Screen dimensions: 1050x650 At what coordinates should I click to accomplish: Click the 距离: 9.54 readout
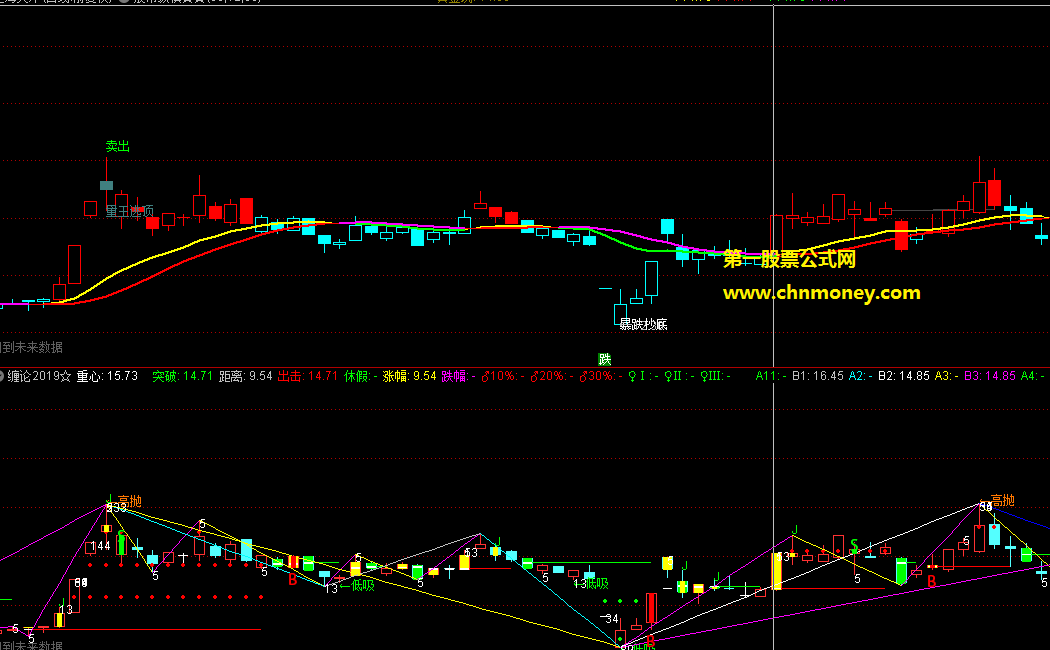246,376
